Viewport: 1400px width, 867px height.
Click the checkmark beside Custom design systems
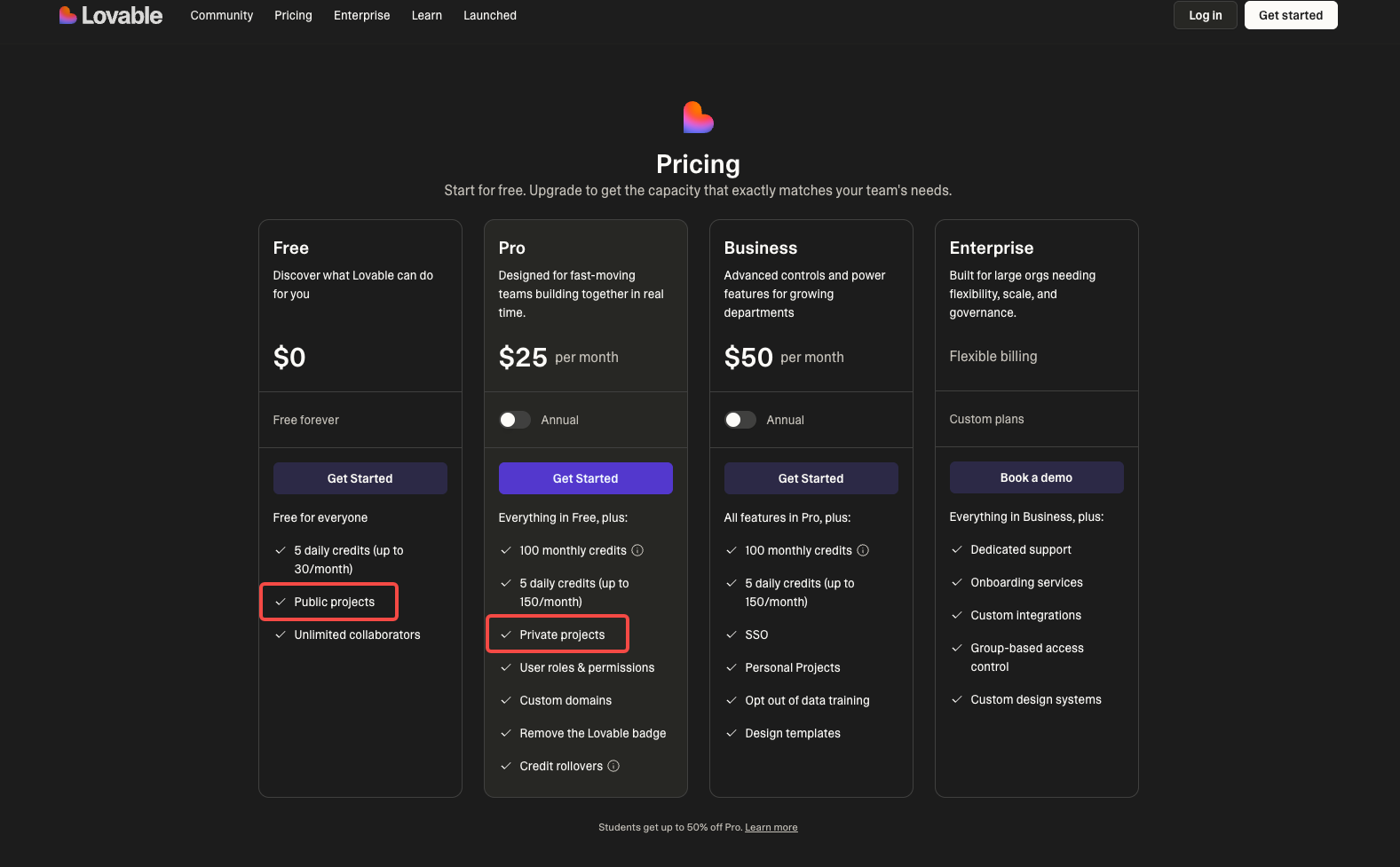(x=957, y=699)
